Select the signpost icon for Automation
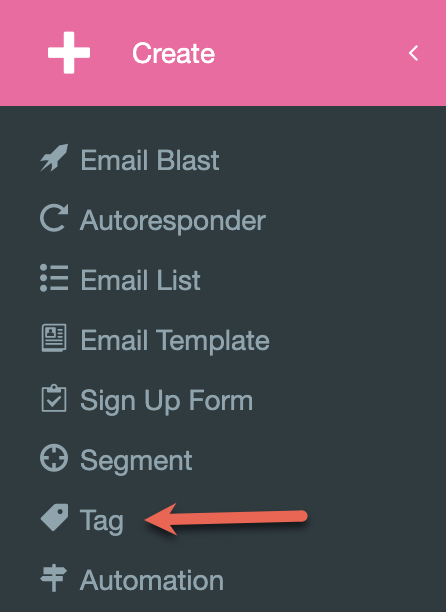 point(54,578)
